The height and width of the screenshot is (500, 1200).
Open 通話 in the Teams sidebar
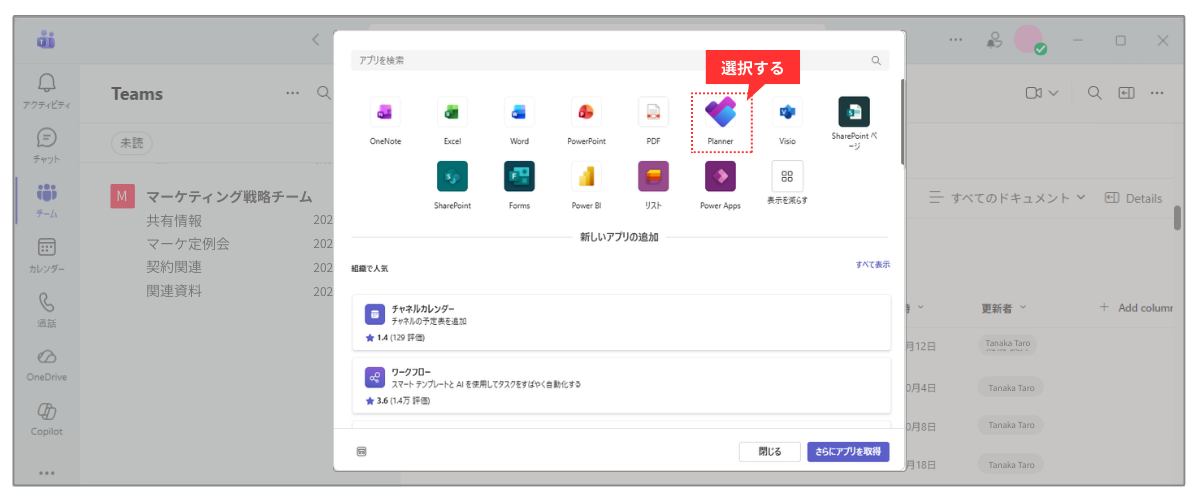tap(46, 310)
